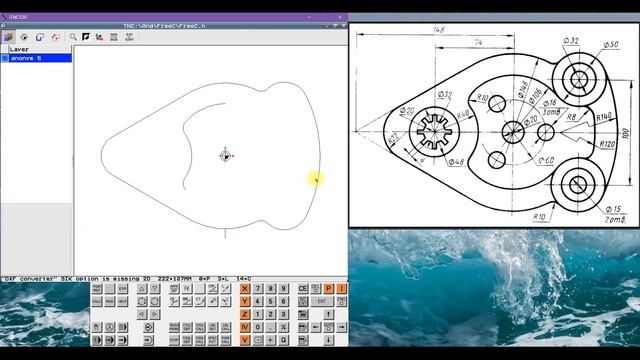This screenshot has width=640, height=360.
Task: Click the CALC key on keypad
Action: click(x=97, y=301)
